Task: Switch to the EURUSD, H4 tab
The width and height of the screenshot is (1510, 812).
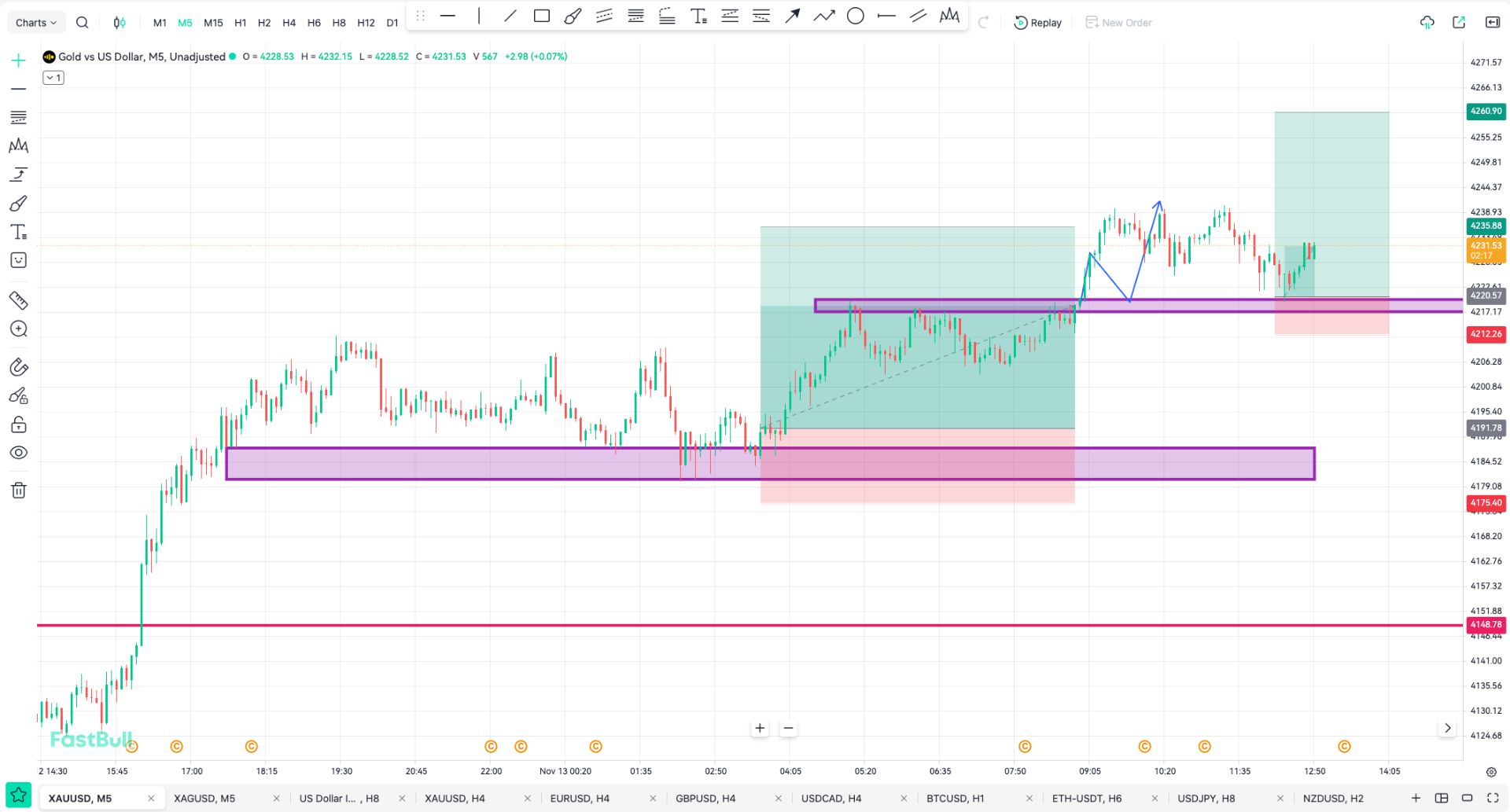Action: click(580, 799)
